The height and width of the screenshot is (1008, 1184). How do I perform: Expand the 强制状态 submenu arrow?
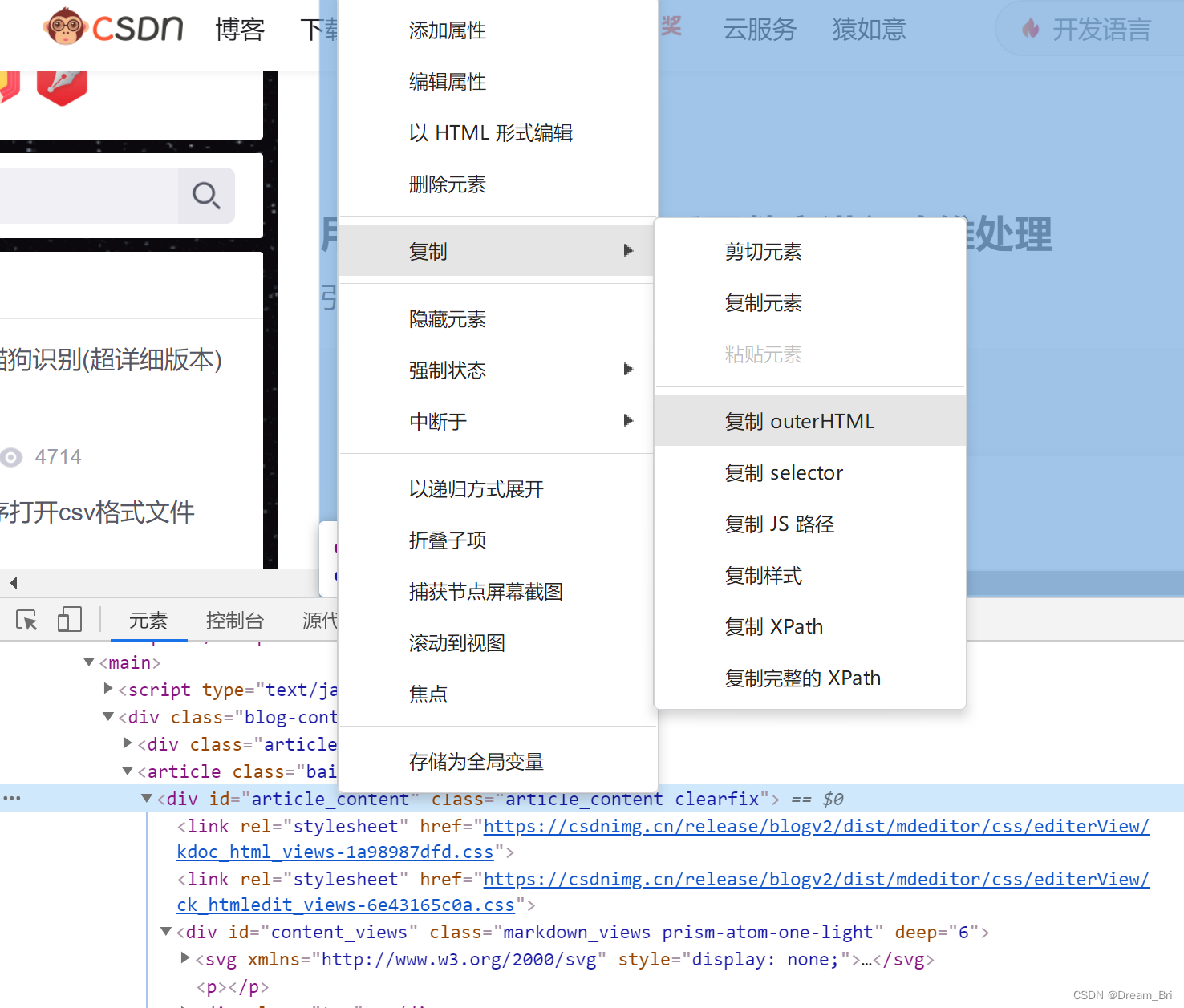click(x=628, y=370)
